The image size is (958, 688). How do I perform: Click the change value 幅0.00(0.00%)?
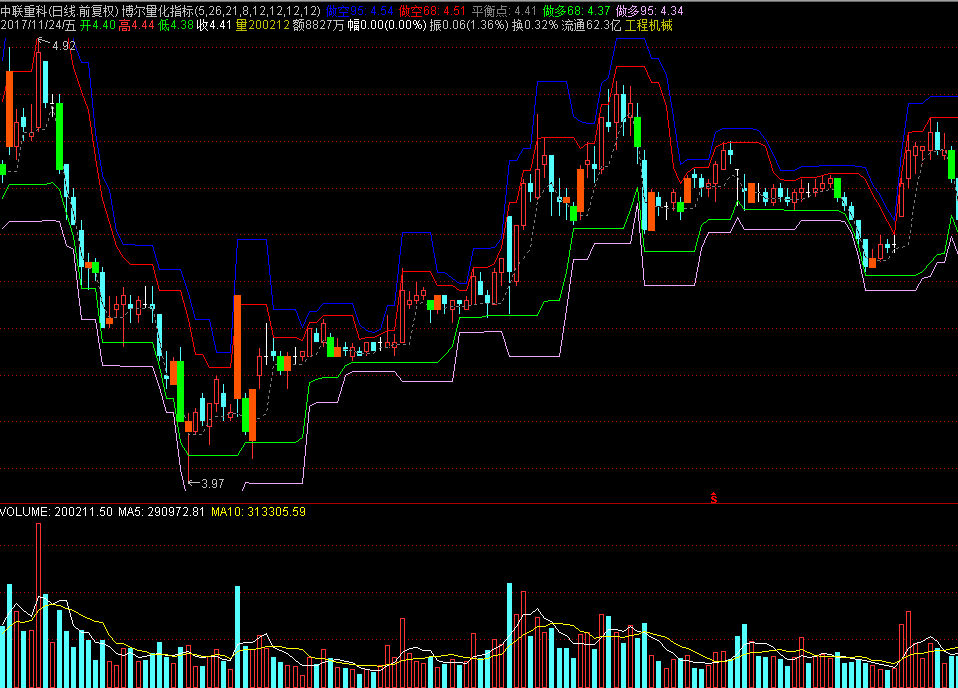click(387, 25)
